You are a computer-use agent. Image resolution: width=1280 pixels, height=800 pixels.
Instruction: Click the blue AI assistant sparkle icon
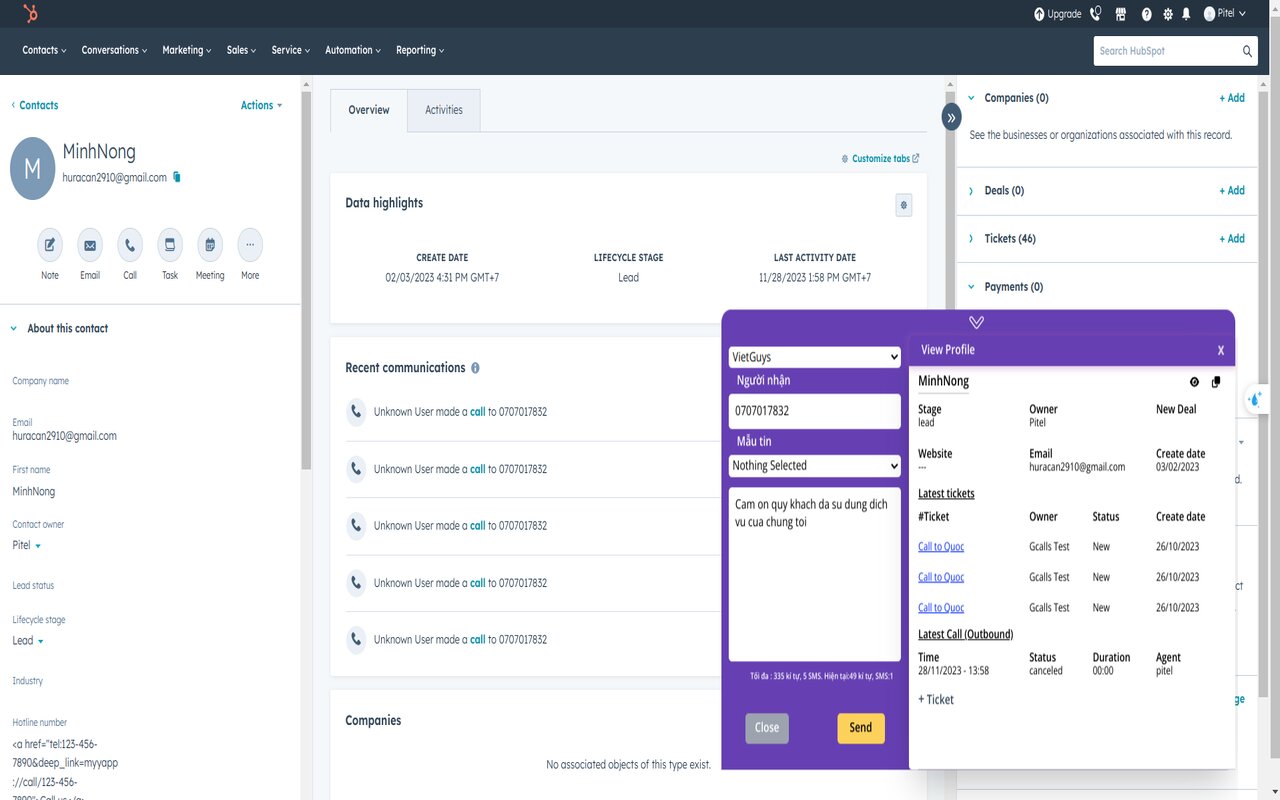point(1256,399)
